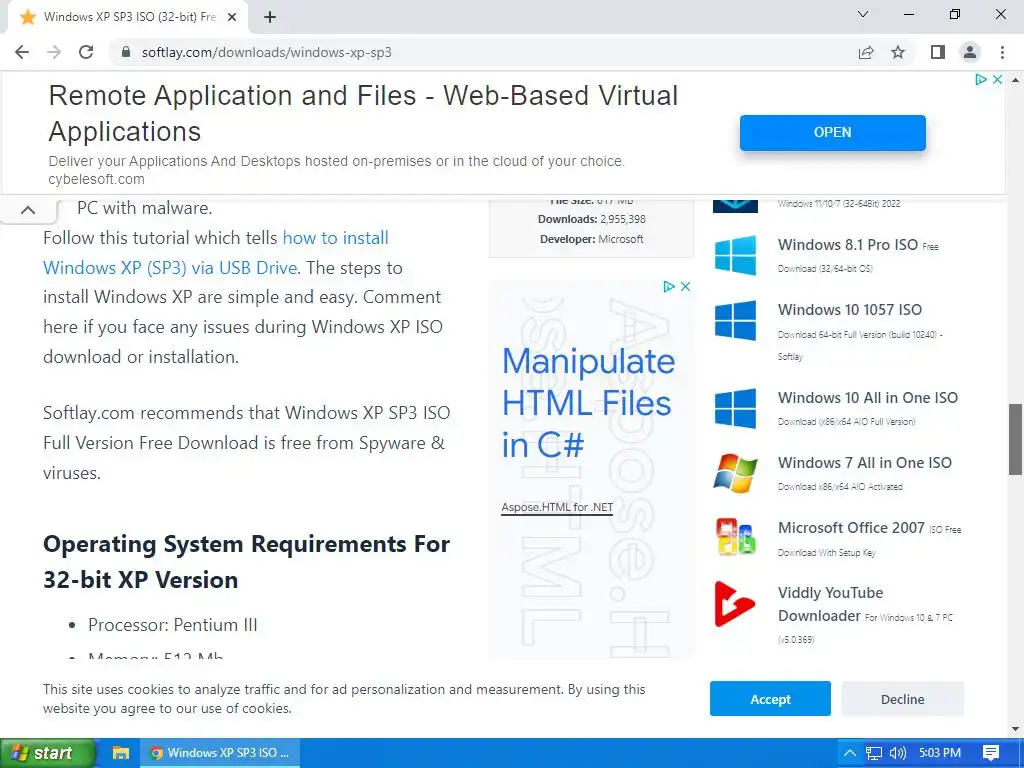This screenshot has height=768, width=1024.
Task: Click Windows 10 1057 ISO logo icon
Action: [x=735, y=320]
